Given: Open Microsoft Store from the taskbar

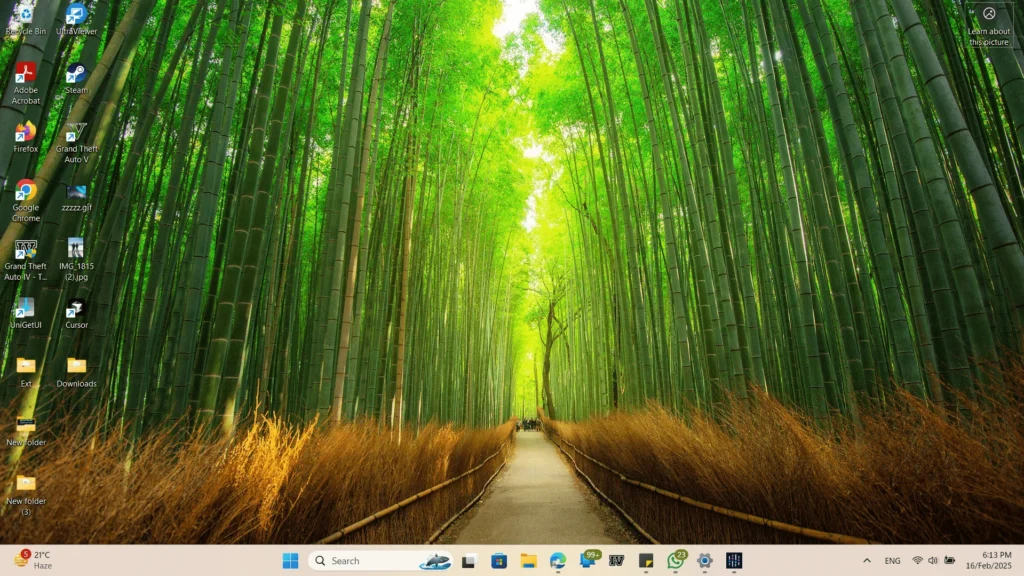Looking at the screenshot, I should click(x=499, y=560).
